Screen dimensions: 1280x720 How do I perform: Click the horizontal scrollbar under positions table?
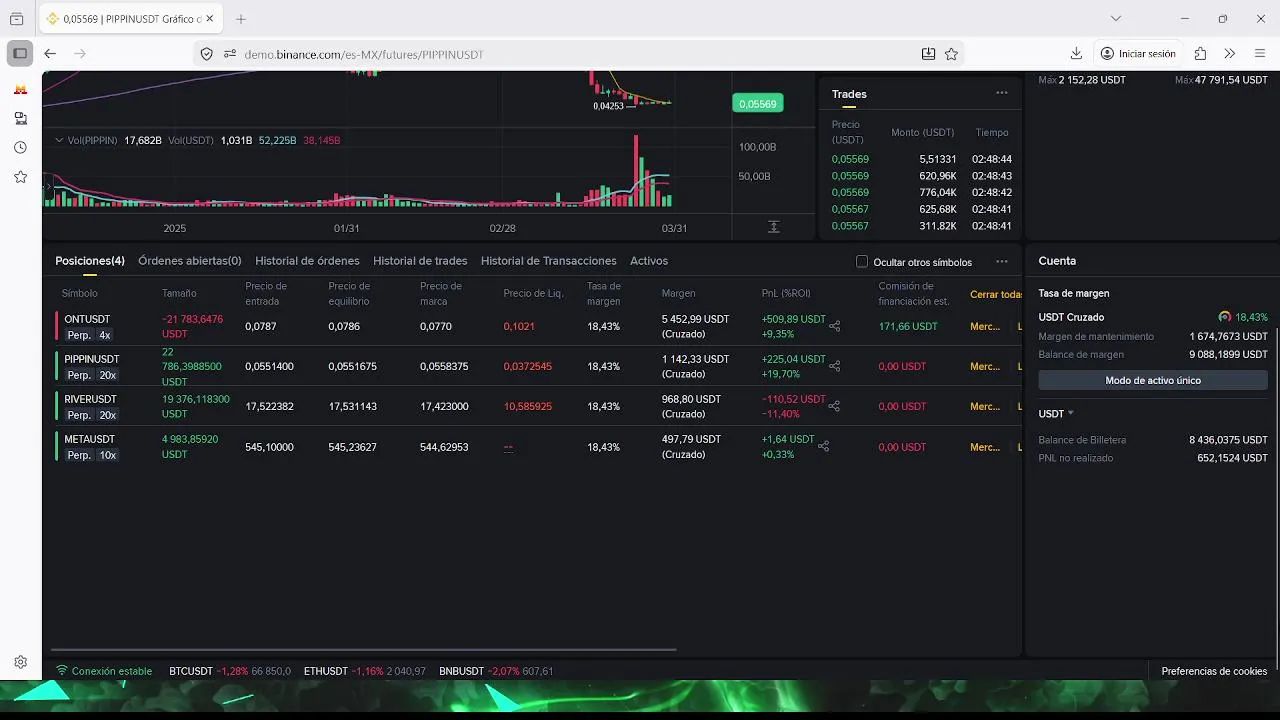tap(365, 649)
